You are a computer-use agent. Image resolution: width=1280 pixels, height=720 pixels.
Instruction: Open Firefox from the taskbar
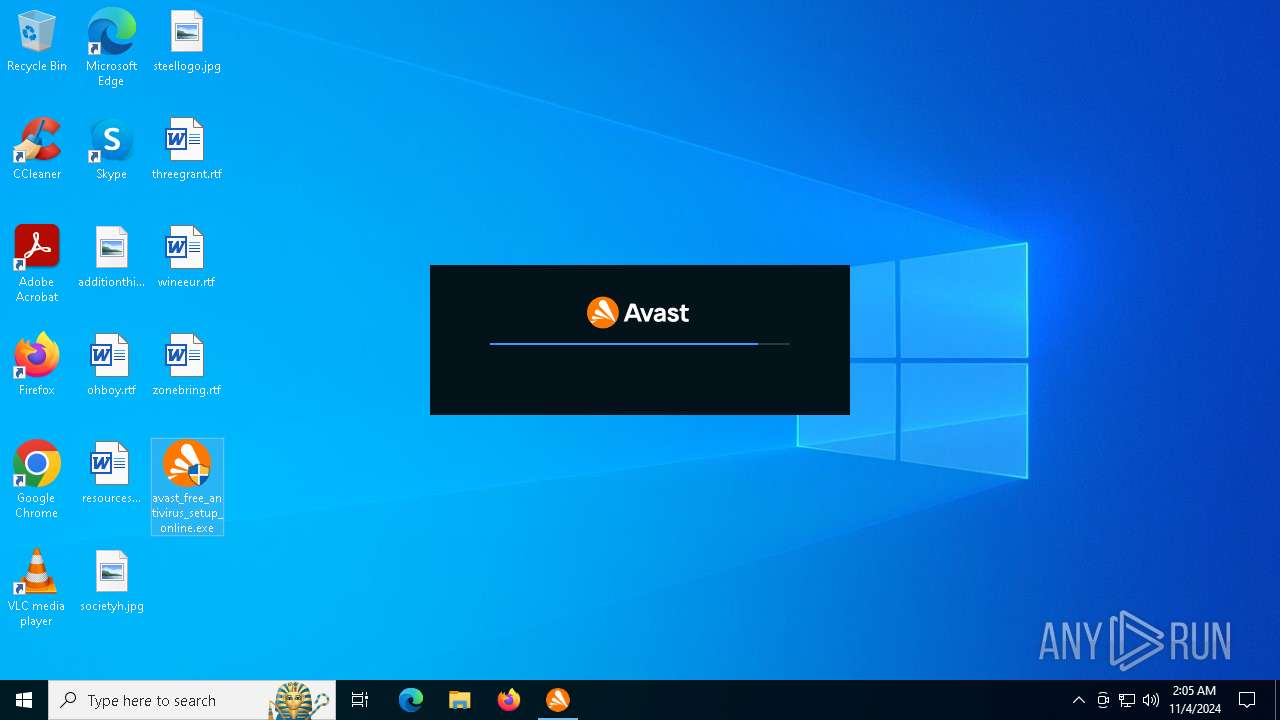509,700
